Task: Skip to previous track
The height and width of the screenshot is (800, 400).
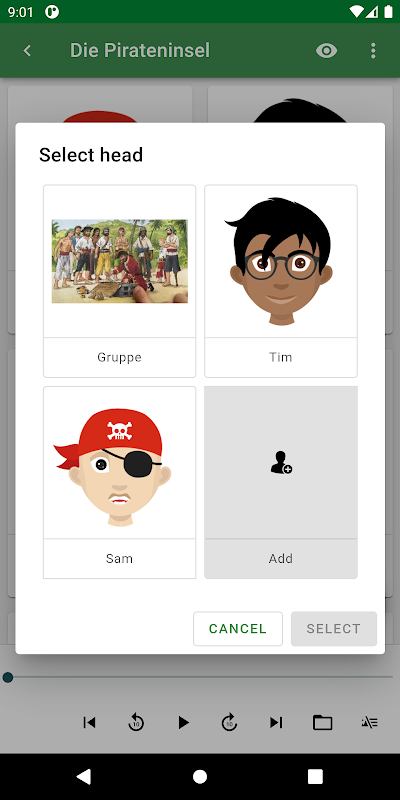Action: click(89, 722)
